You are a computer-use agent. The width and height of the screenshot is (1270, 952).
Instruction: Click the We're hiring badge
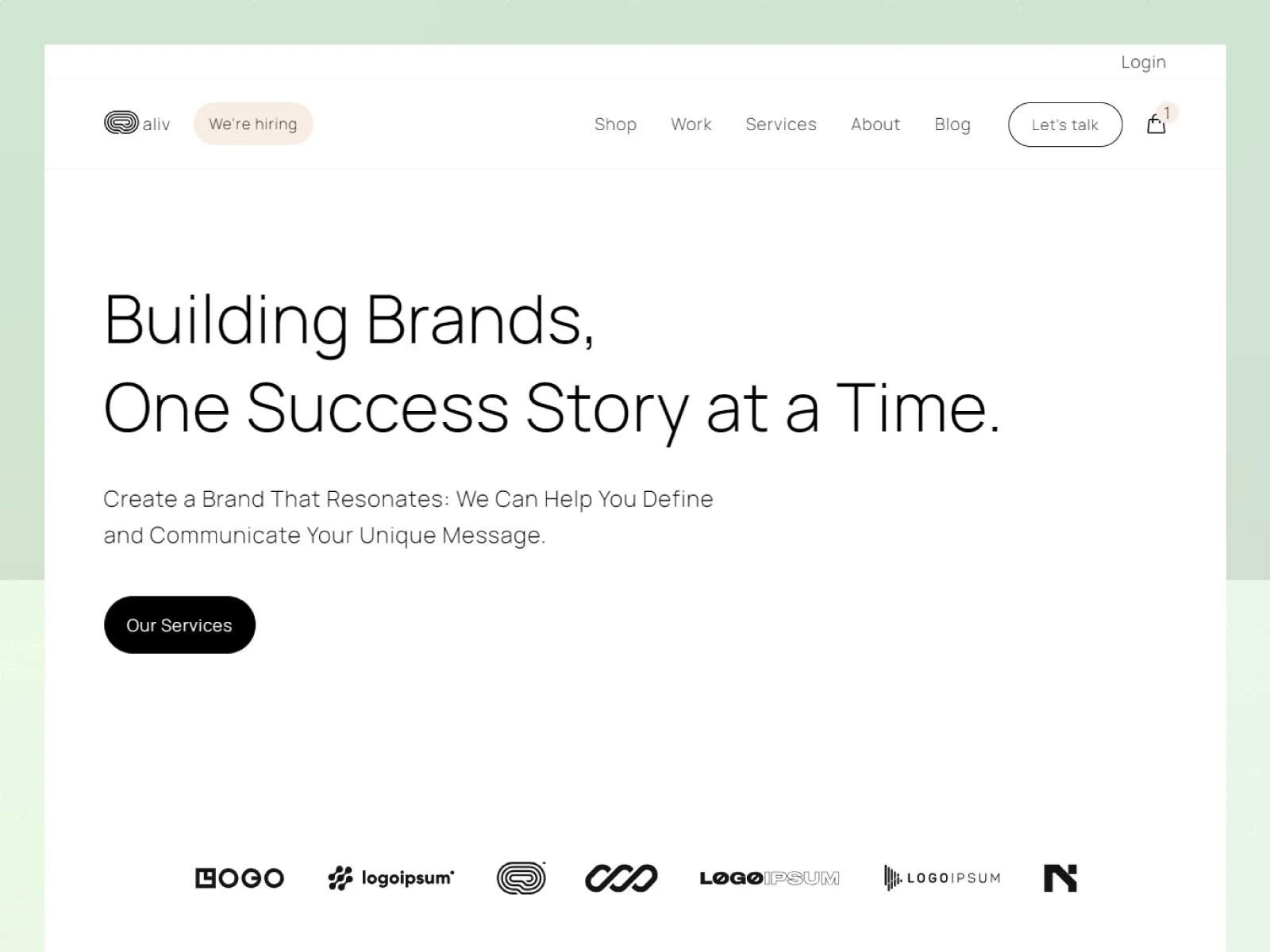click(253, 124)
